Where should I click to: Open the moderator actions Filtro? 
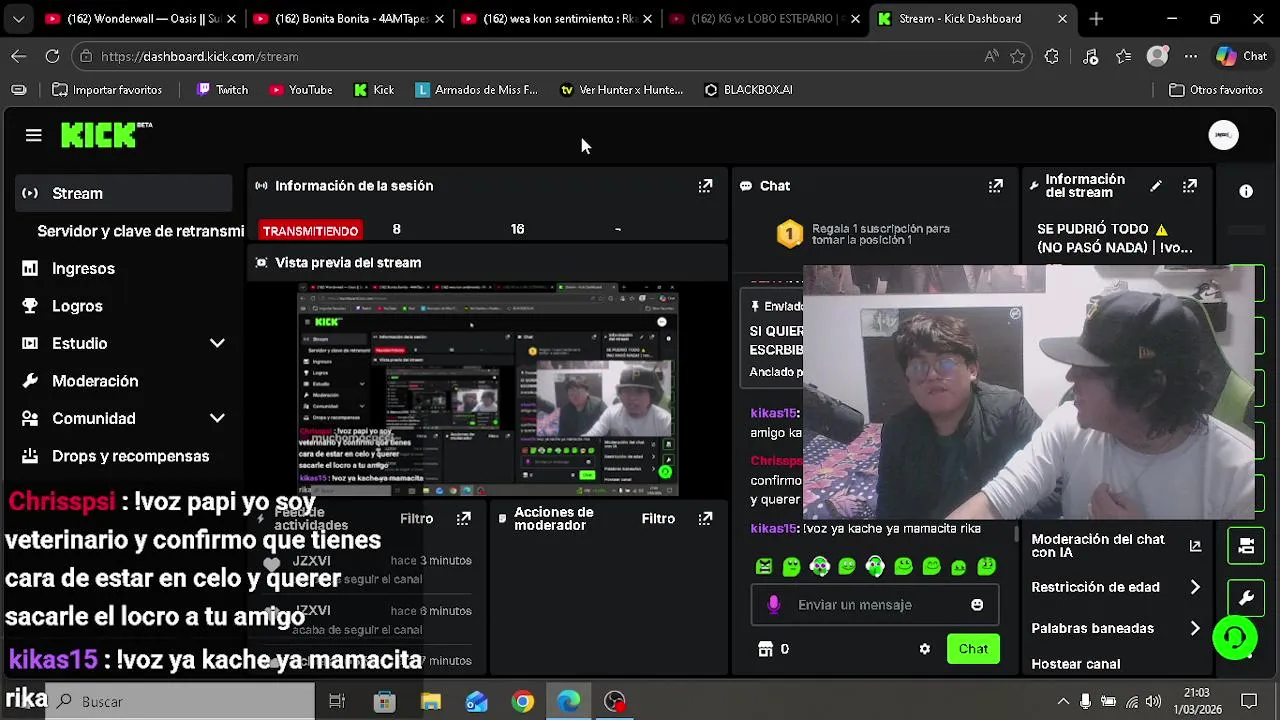coord(658,518)
